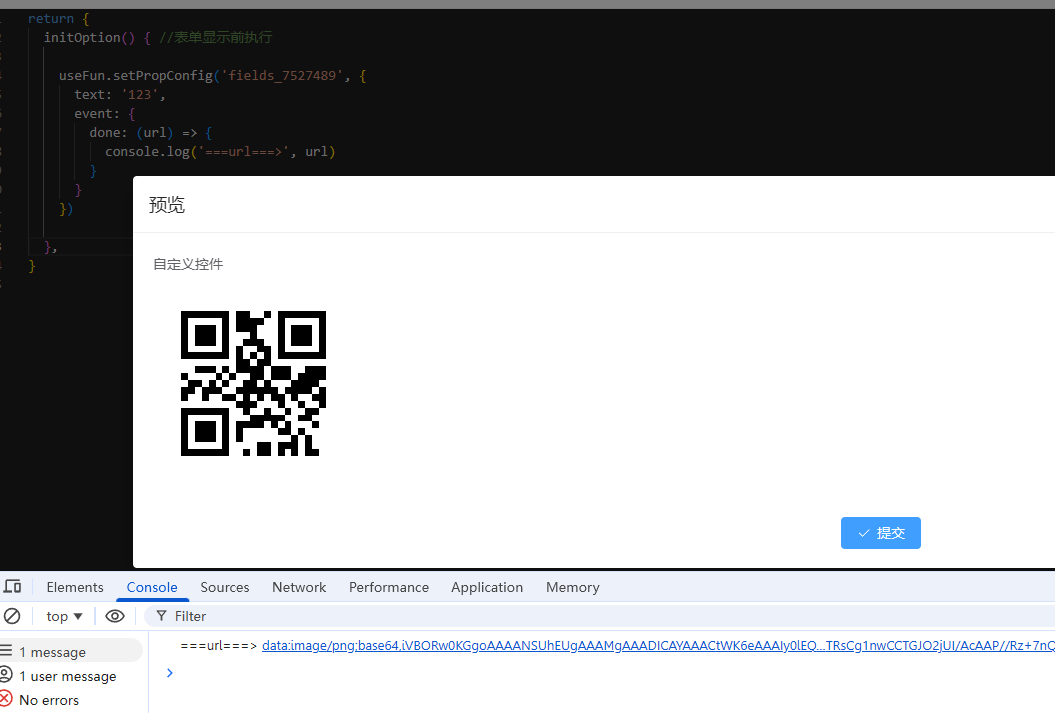Select the Console tab
1055x713 pixels.
[152, 587]
